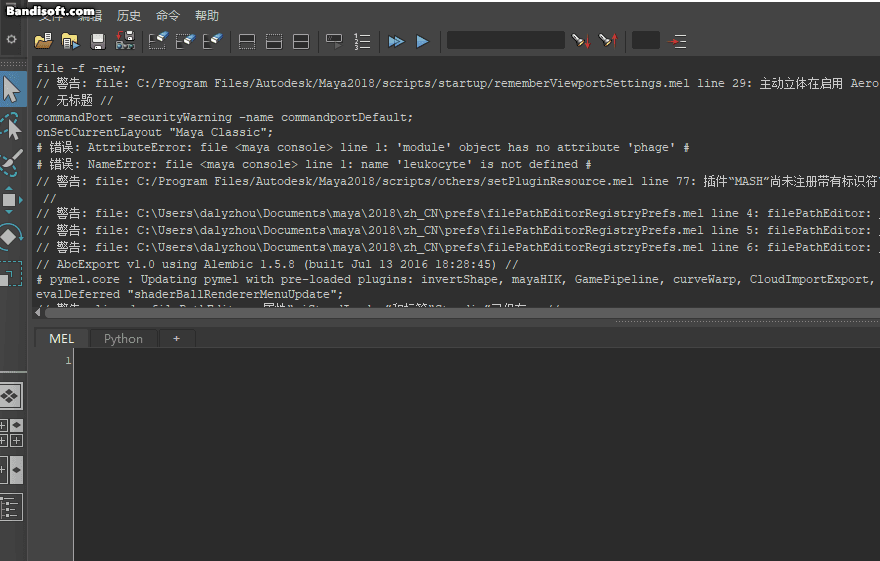The width and height of the screenshot is (880, 561).
Task: Click the 'AbcExport v1.0 using Alembic' line
Action: pyautogui.click(x=277, y=264)
